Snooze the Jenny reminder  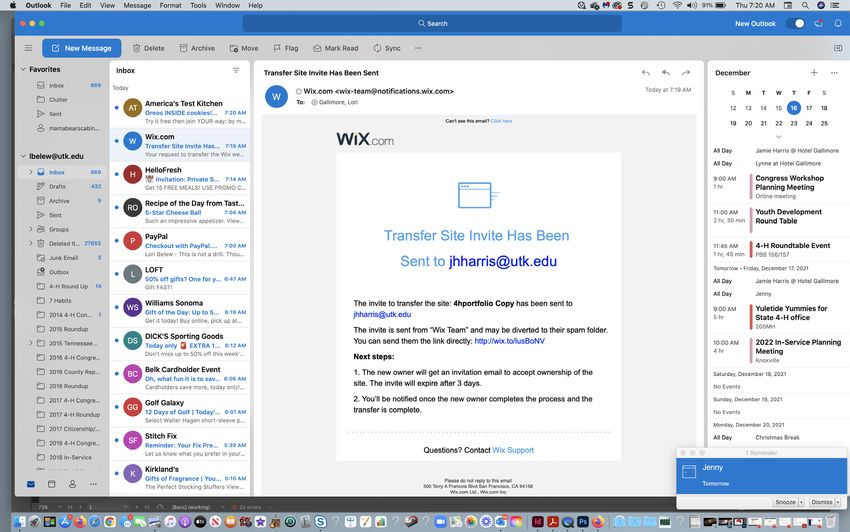click(785, 502)
